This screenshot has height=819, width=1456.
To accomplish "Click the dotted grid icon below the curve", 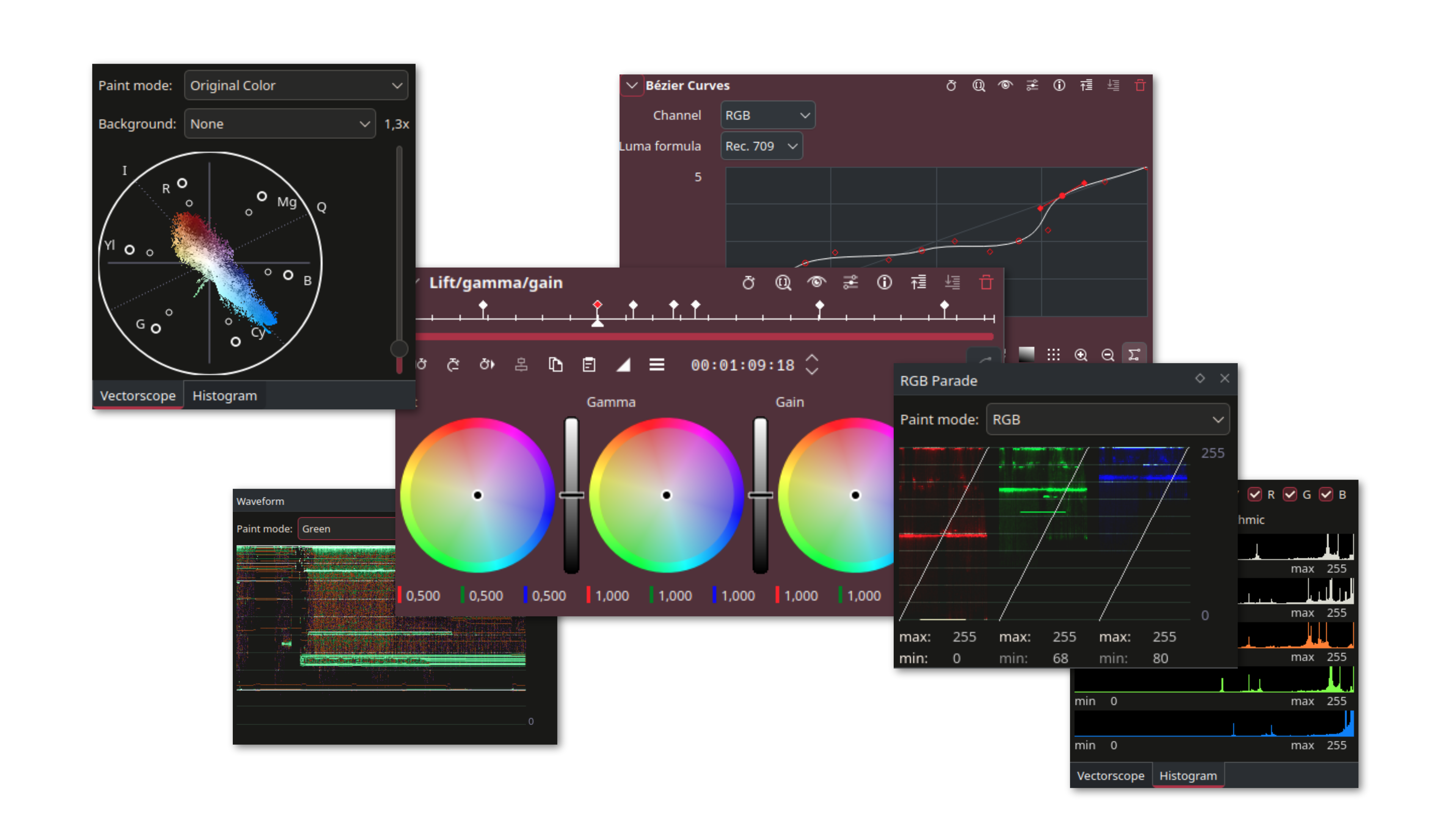I will point(1053,355).
